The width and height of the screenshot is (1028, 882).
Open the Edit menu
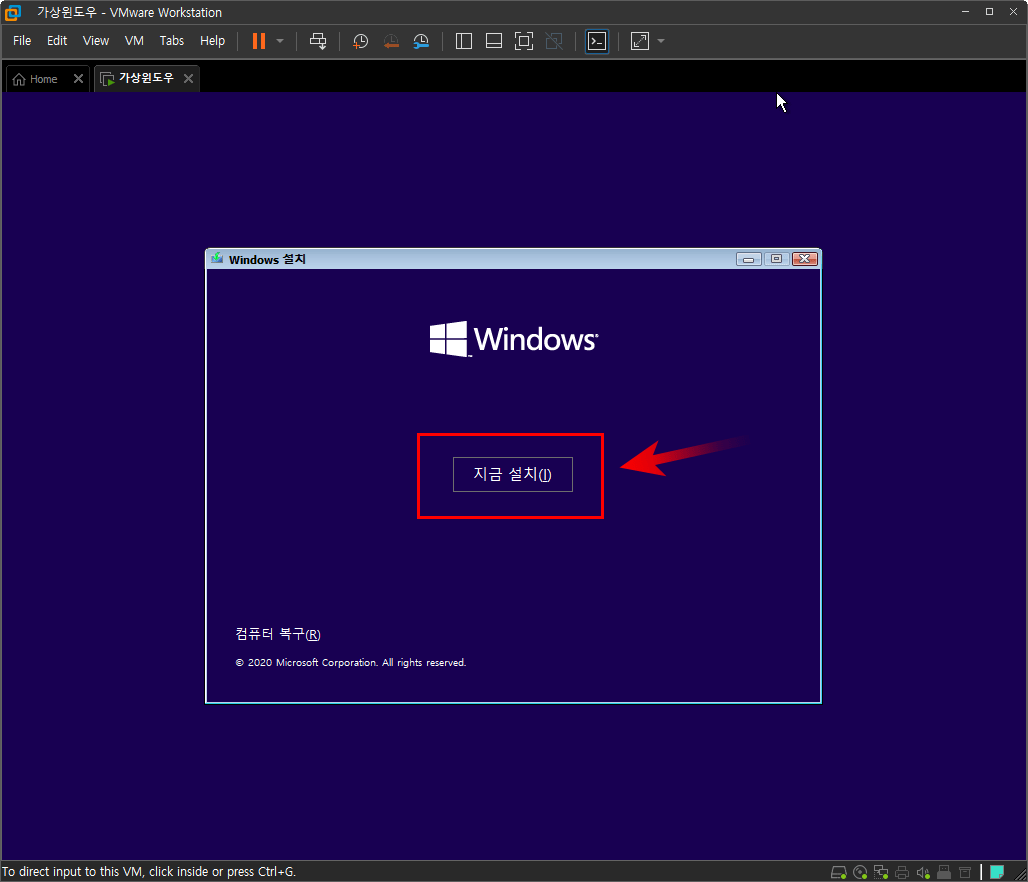57,41
